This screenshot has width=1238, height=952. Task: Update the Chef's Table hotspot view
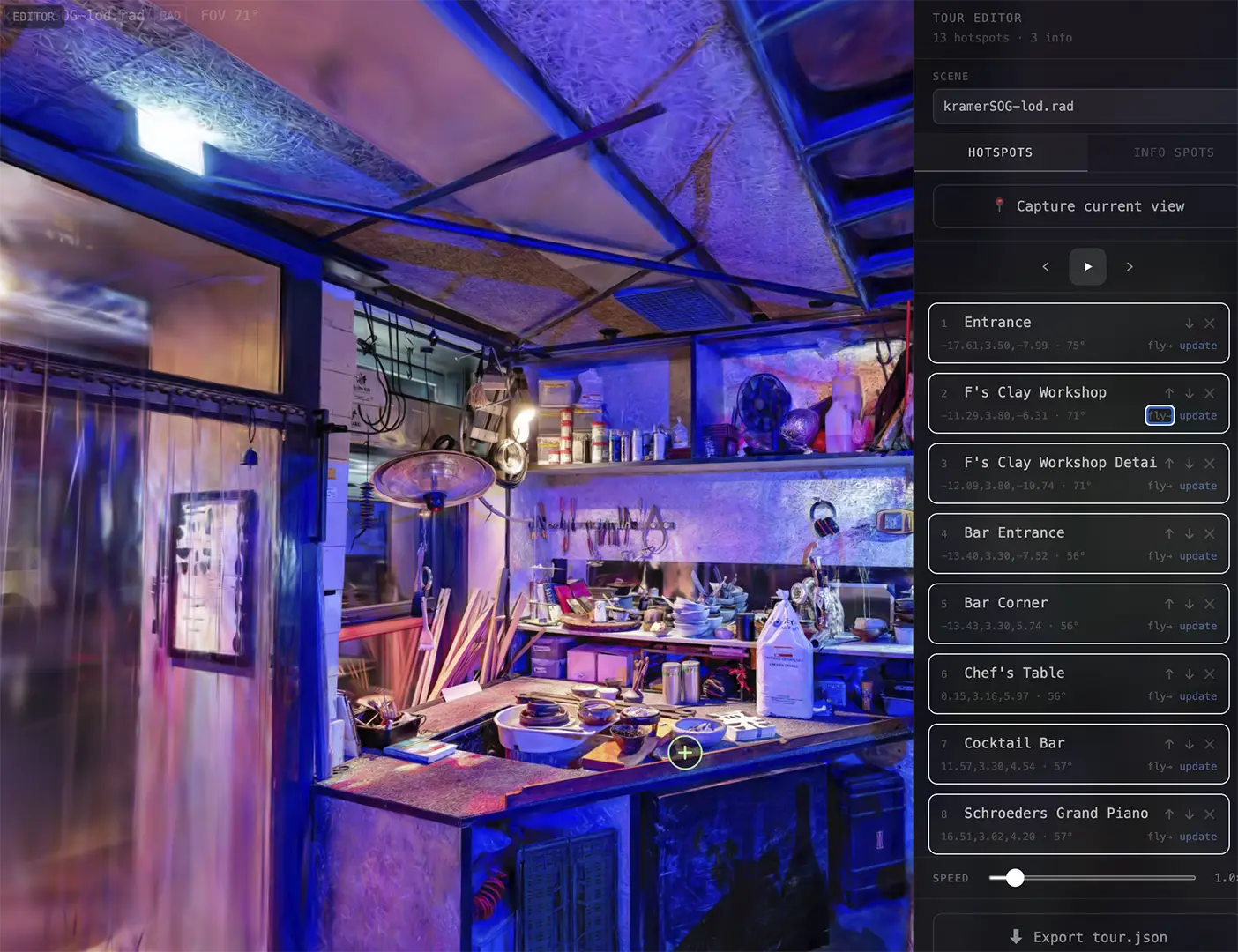(1197, 696)
